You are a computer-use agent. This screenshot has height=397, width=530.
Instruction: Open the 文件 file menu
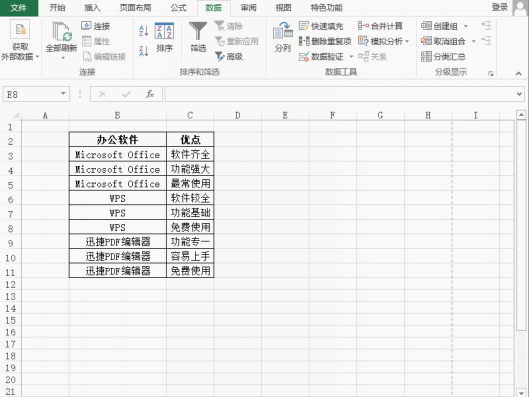click(19, 8)
